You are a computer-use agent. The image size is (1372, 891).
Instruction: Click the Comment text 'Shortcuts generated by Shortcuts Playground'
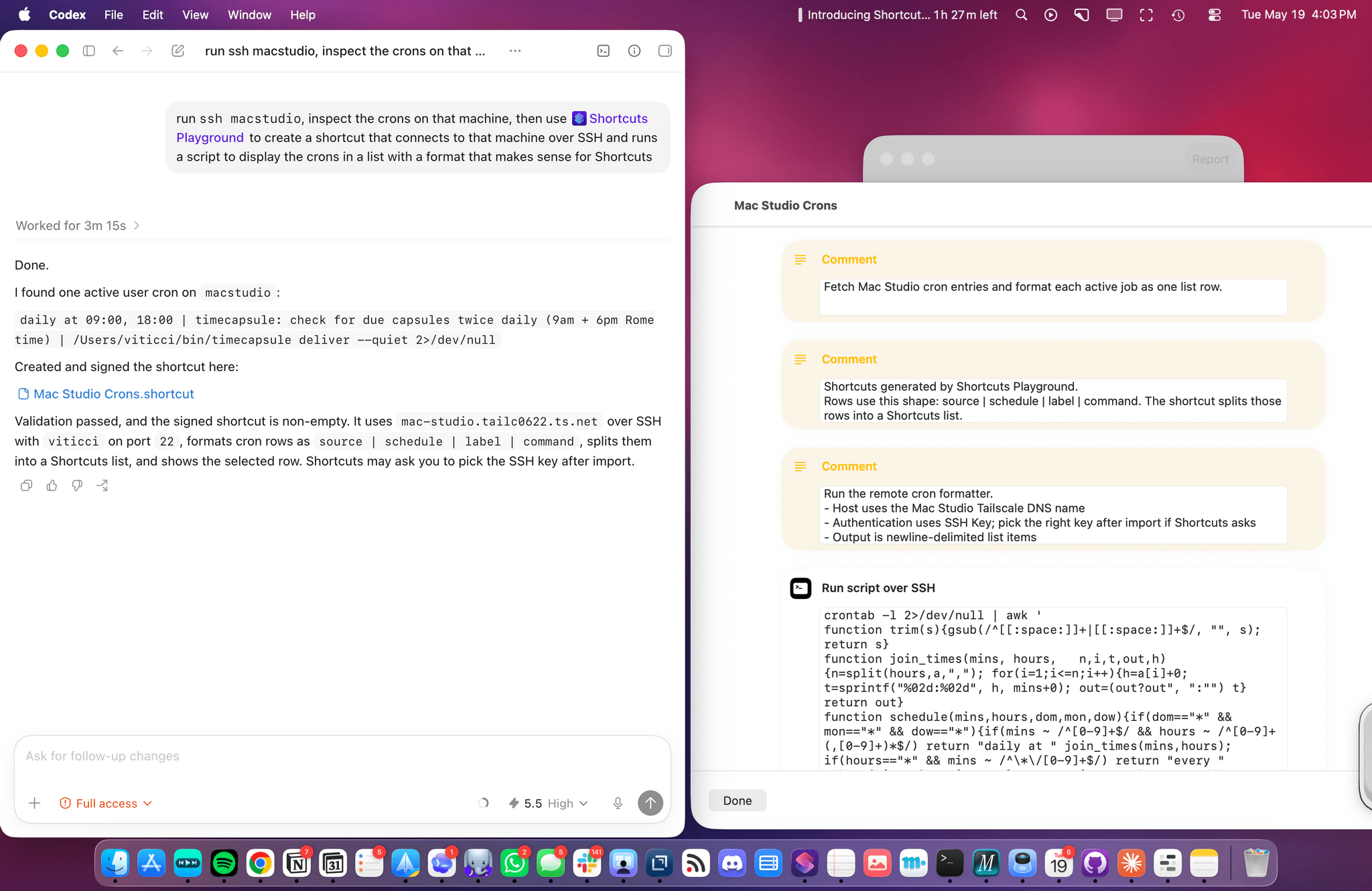[x=1052, y=401]
